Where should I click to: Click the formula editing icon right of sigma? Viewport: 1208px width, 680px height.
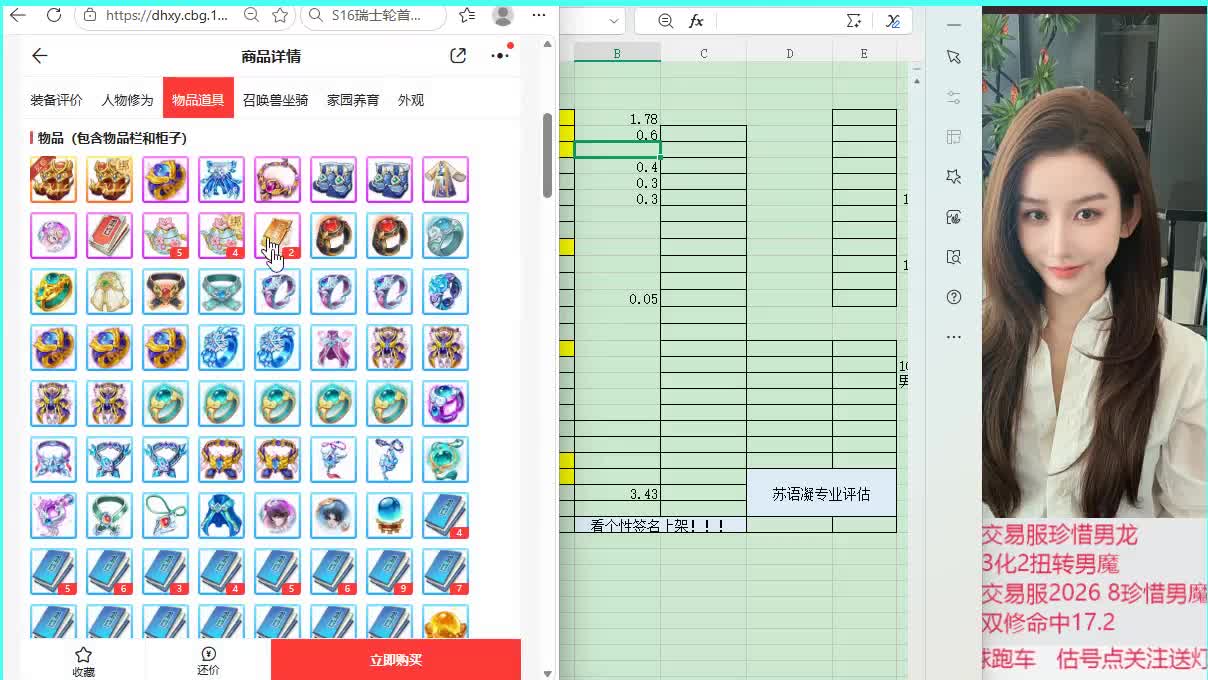coord(893,21)
